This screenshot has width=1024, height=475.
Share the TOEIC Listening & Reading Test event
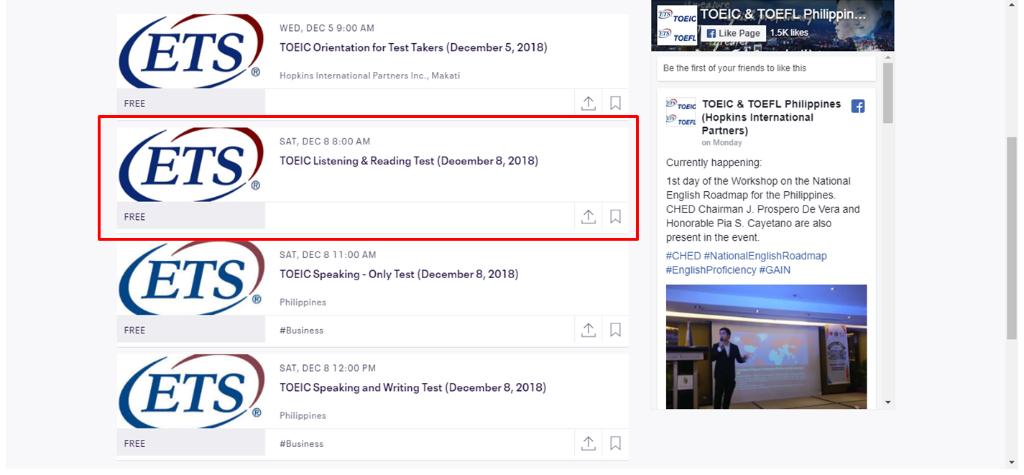point(588,216)
